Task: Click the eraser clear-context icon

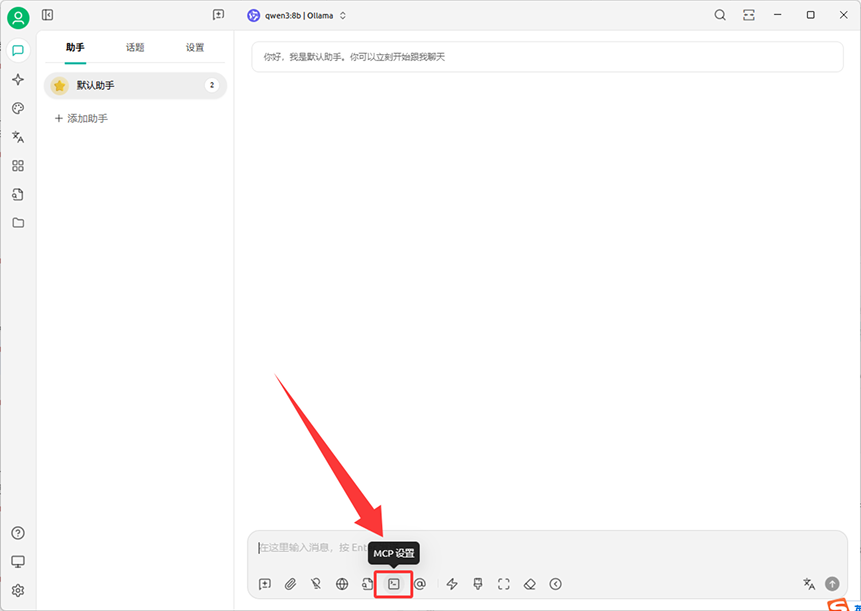Action: 530,584
